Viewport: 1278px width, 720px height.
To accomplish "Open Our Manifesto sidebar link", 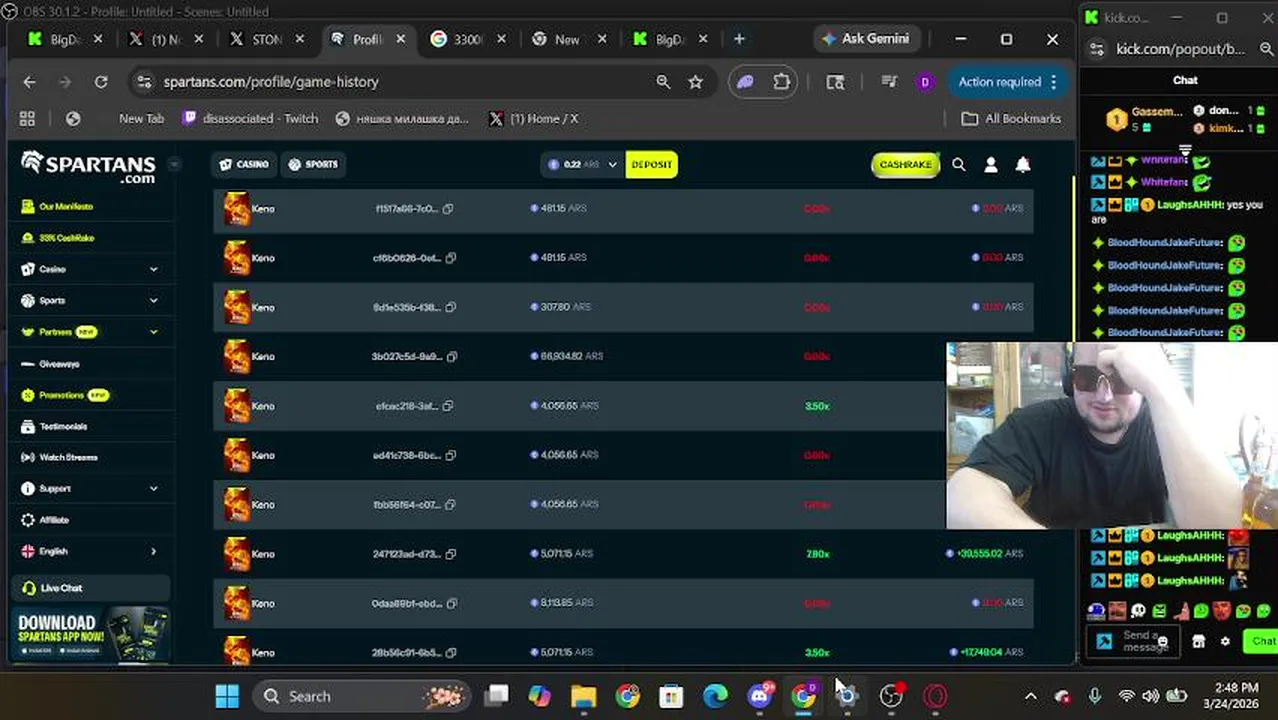I will (x=66, y=207).
